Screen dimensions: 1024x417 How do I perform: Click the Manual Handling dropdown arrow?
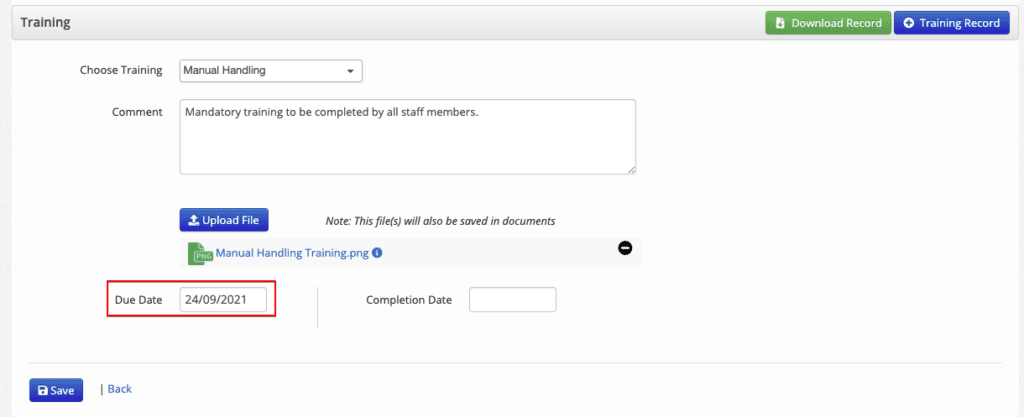click(x=350, y=71)
